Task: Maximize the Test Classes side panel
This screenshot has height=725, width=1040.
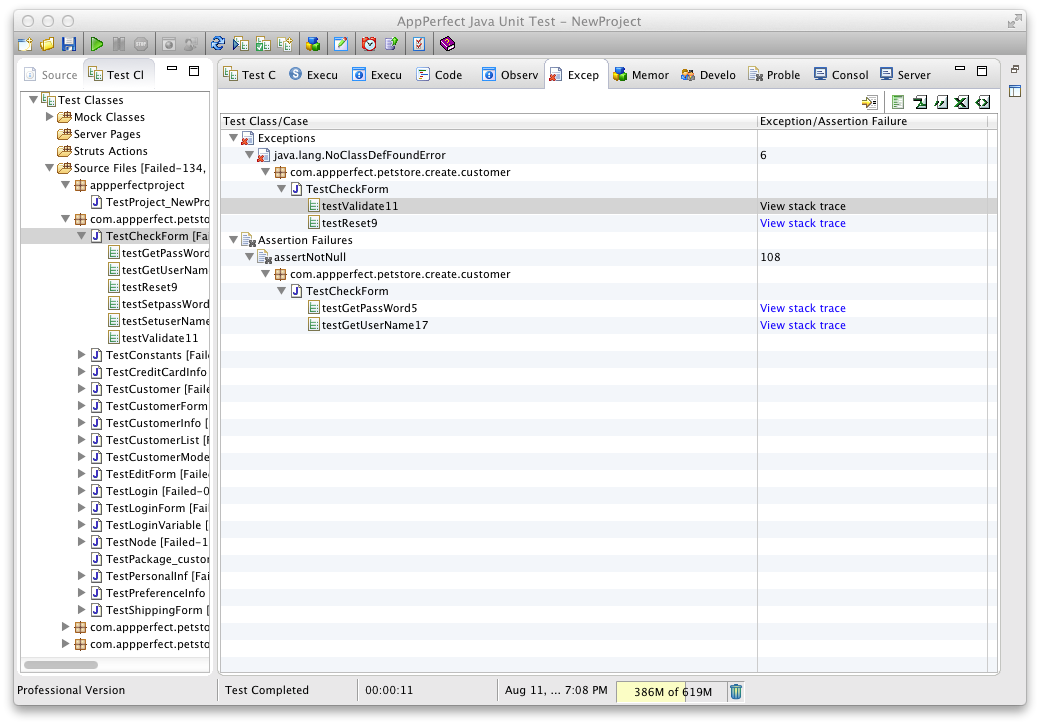Action: pos(194,71)
